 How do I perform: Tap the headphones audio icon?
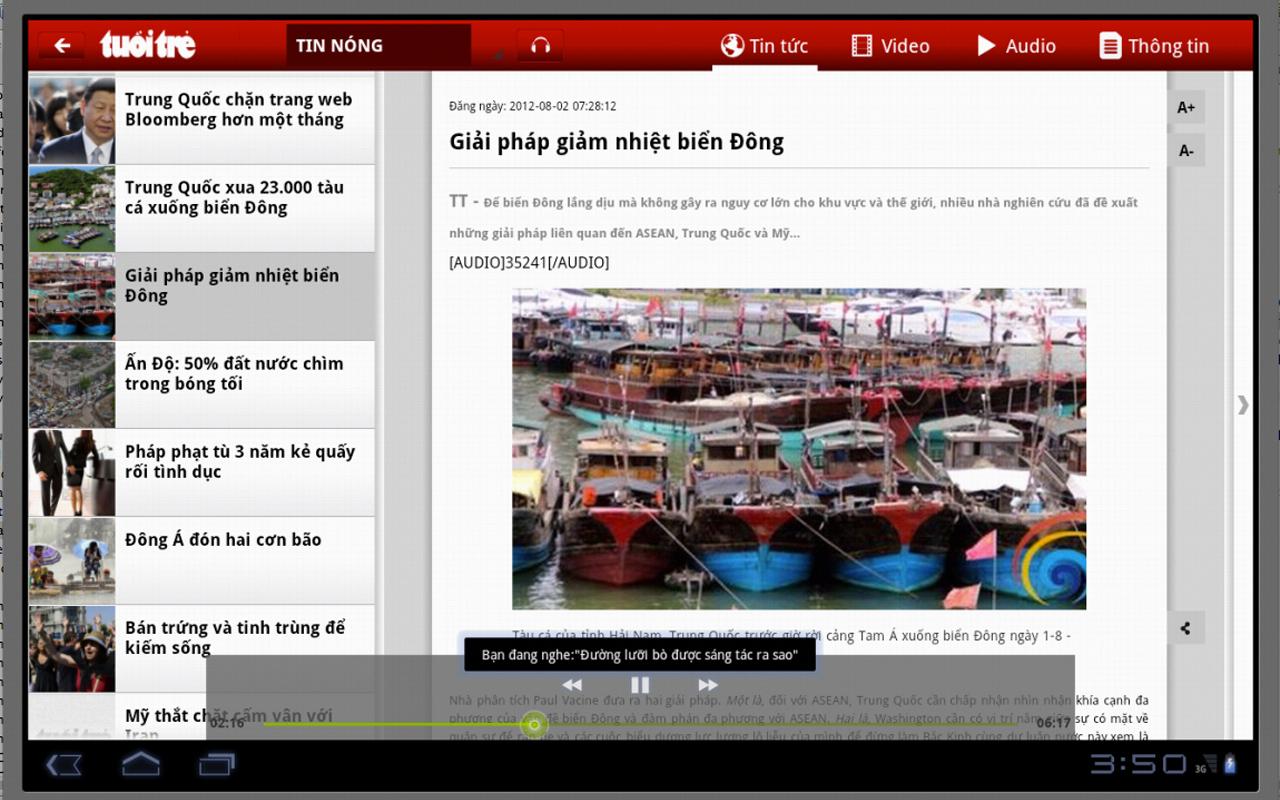click(540, 46)
